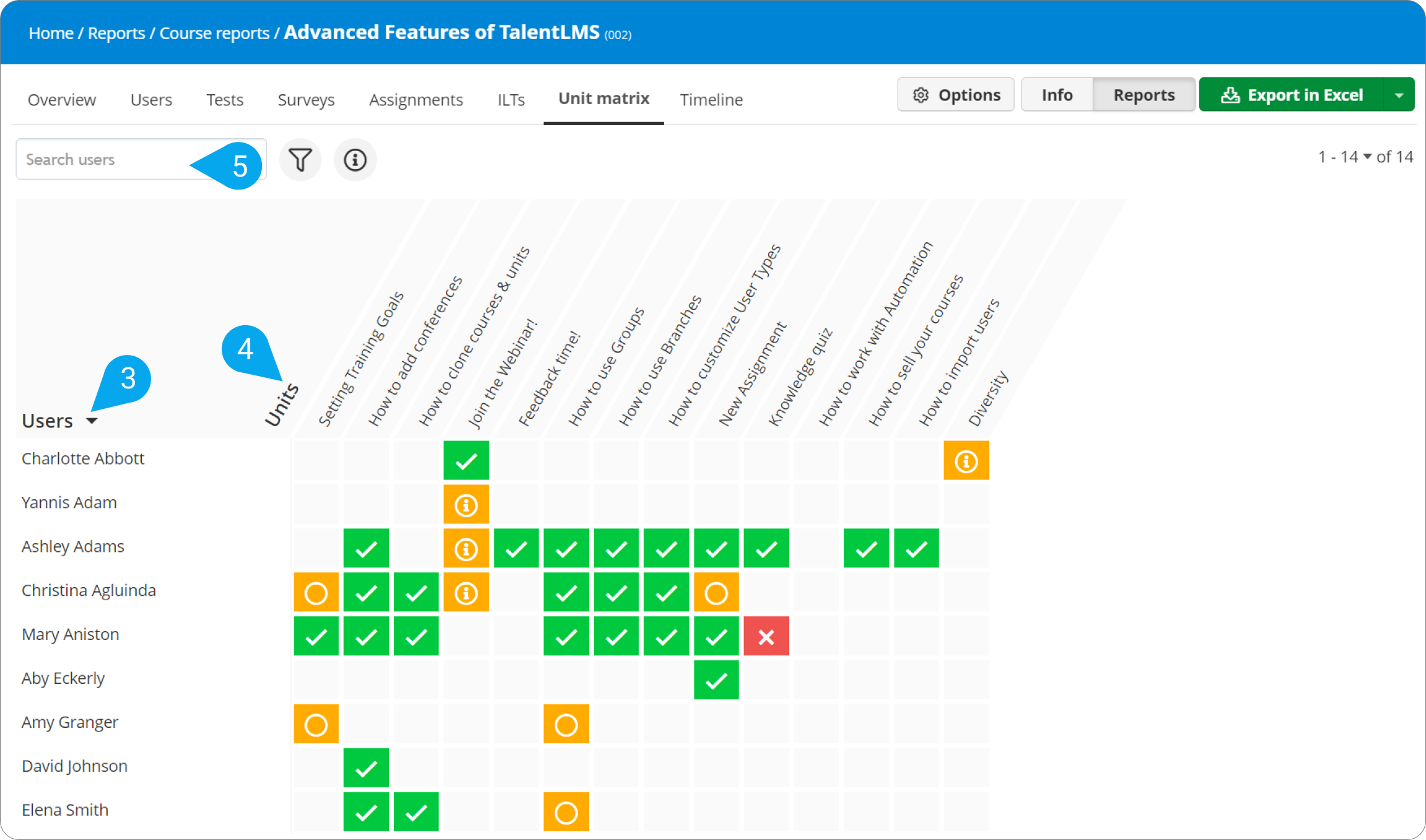1426x840 pixels.
Task: Switch to the Timeline tab
Action: (x=711, y=99)
